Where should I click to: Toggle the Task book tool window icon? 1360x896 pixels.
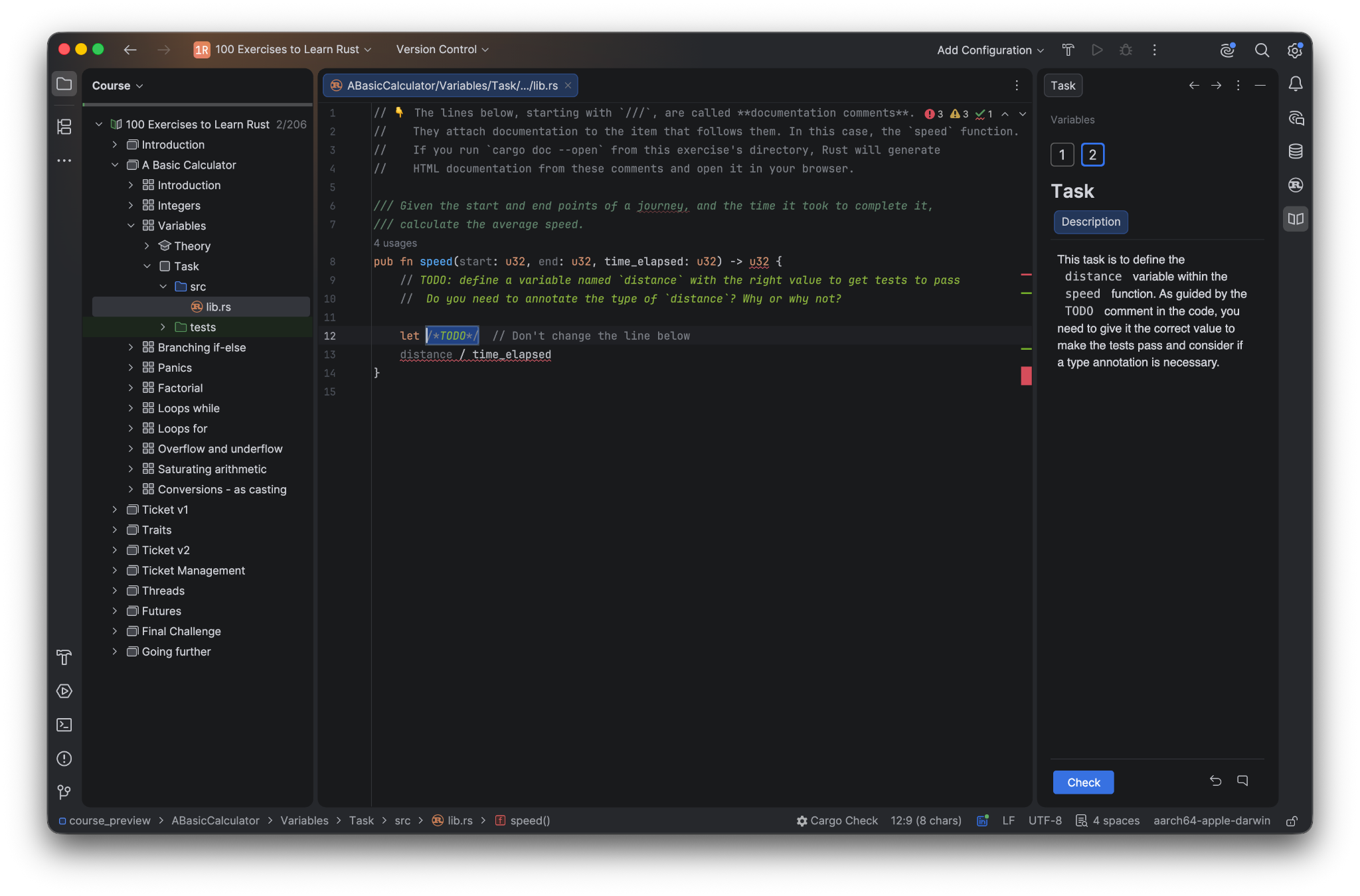click(x=1296, y=219)
